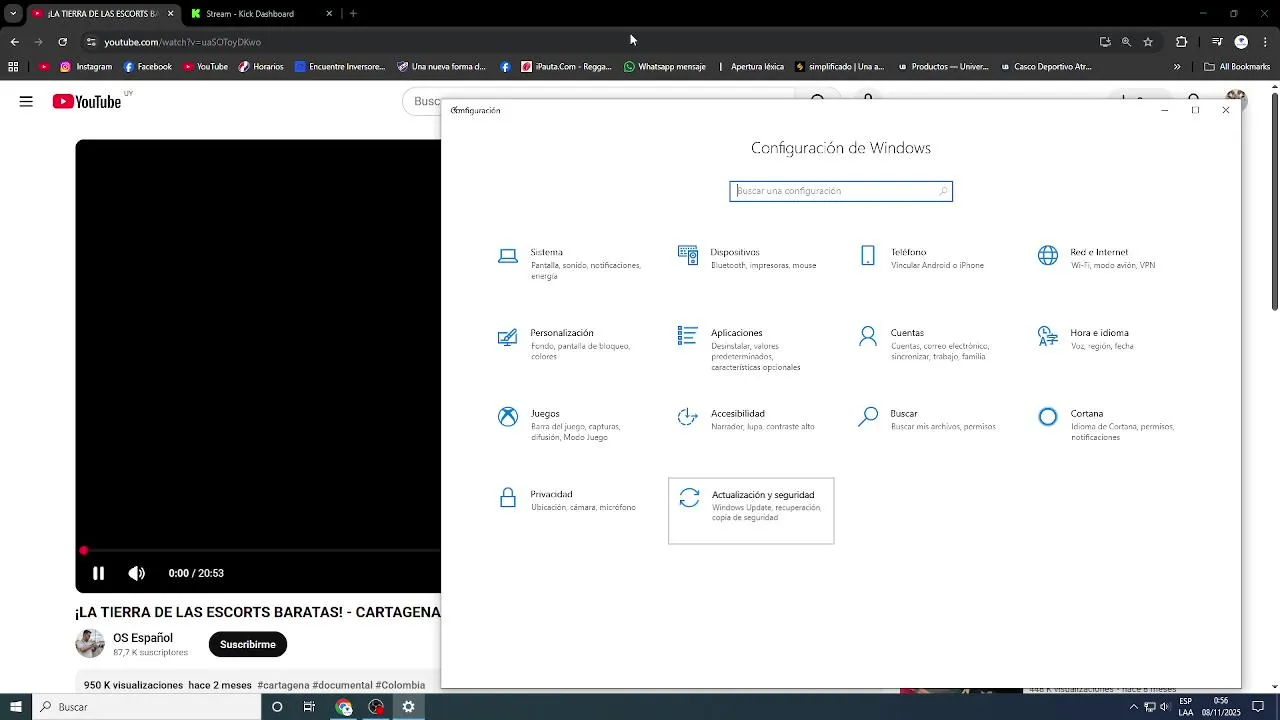Click the Buscar una configuración field

[x=841, y=191]
